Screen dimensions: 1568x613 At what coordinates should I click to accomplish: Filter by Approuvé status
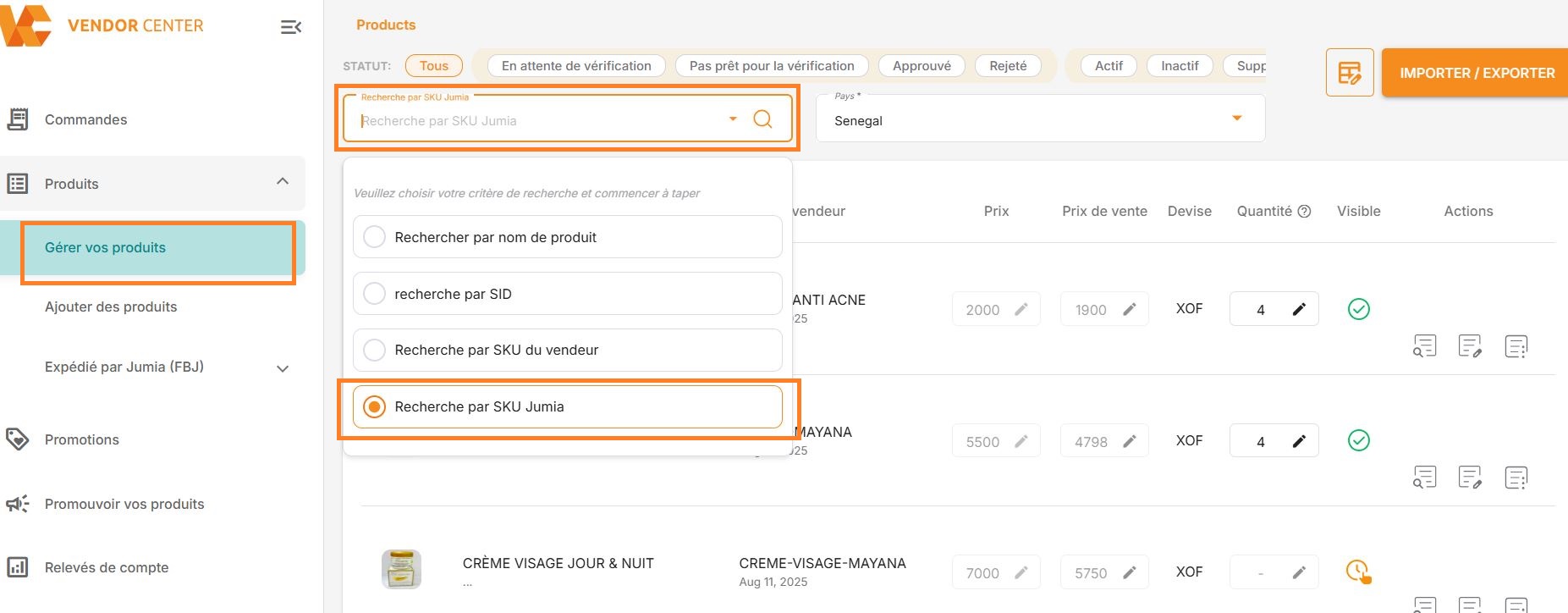click(922, 66)
